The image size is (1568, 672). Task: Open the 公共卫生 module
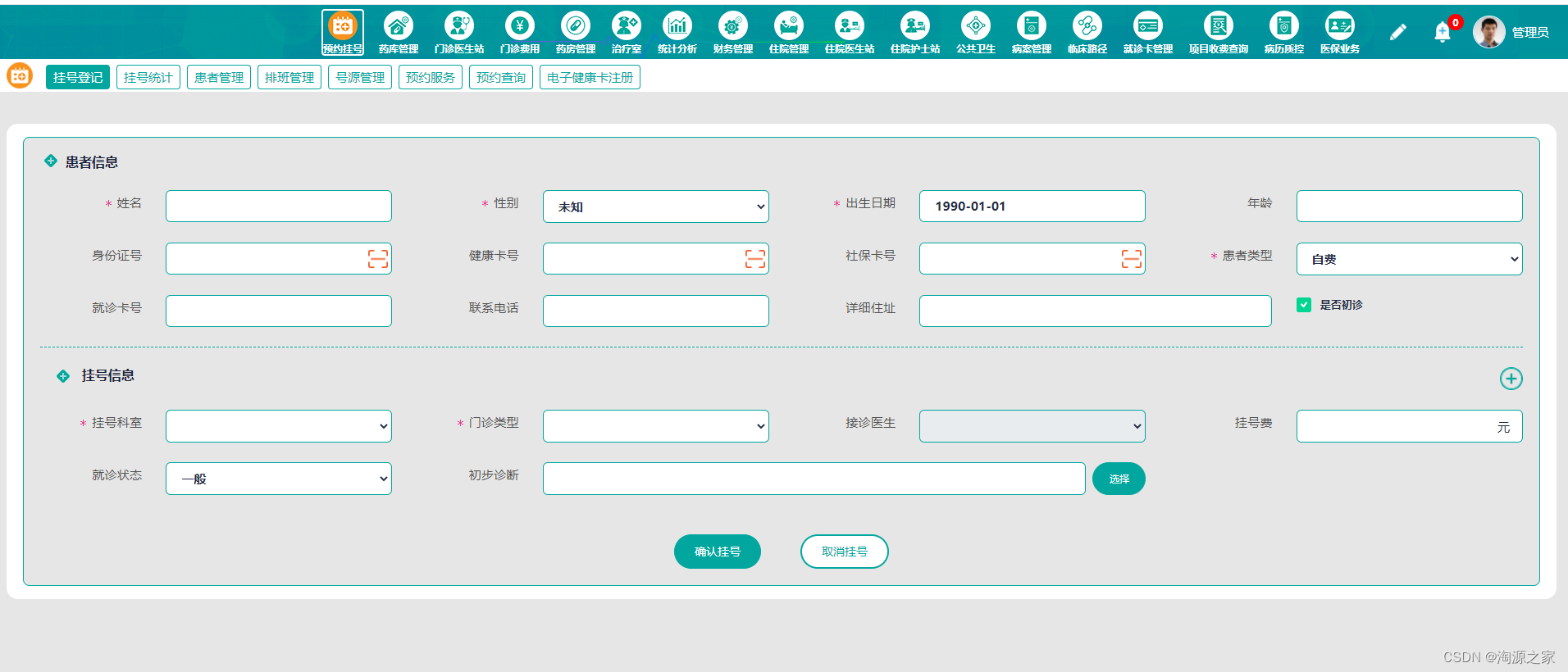point(976,33)
